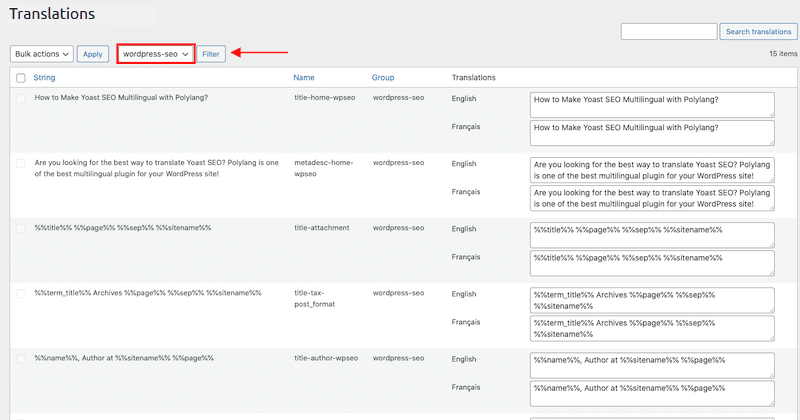Check the box for title-home-wpseo row

tap(21, 98)
